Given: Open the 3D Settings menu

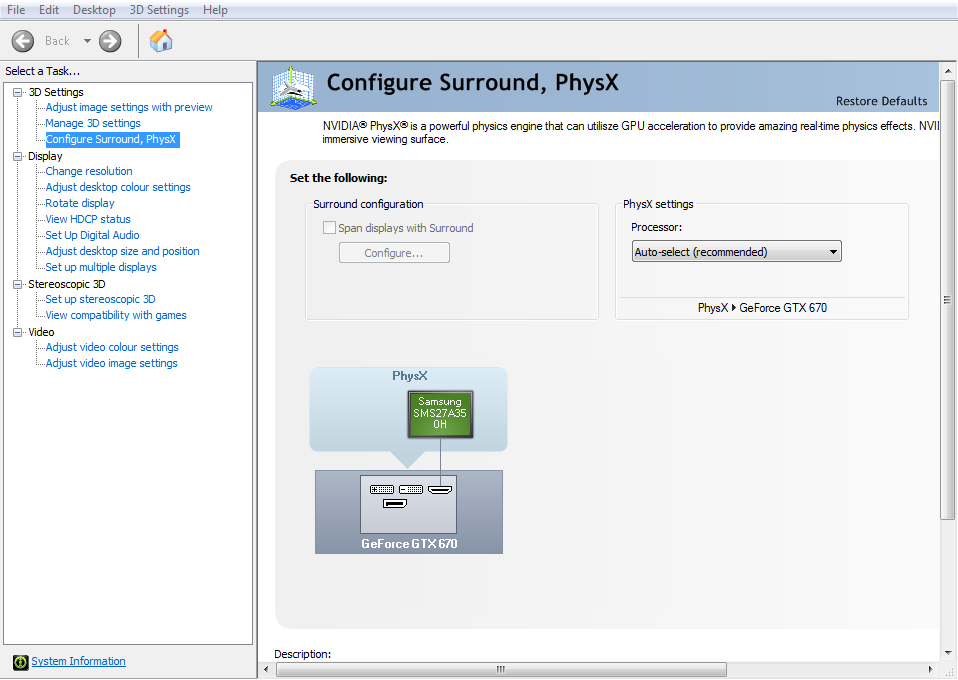Looking at the screenshot, I should click(x=159, y=10).
